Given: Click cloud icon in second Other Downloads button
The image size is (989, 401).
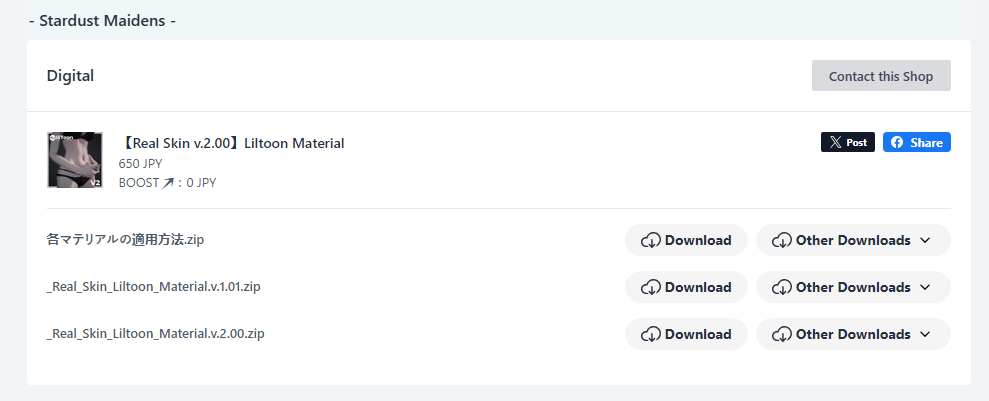Looking at the screenshot, I should coord(781,288).
